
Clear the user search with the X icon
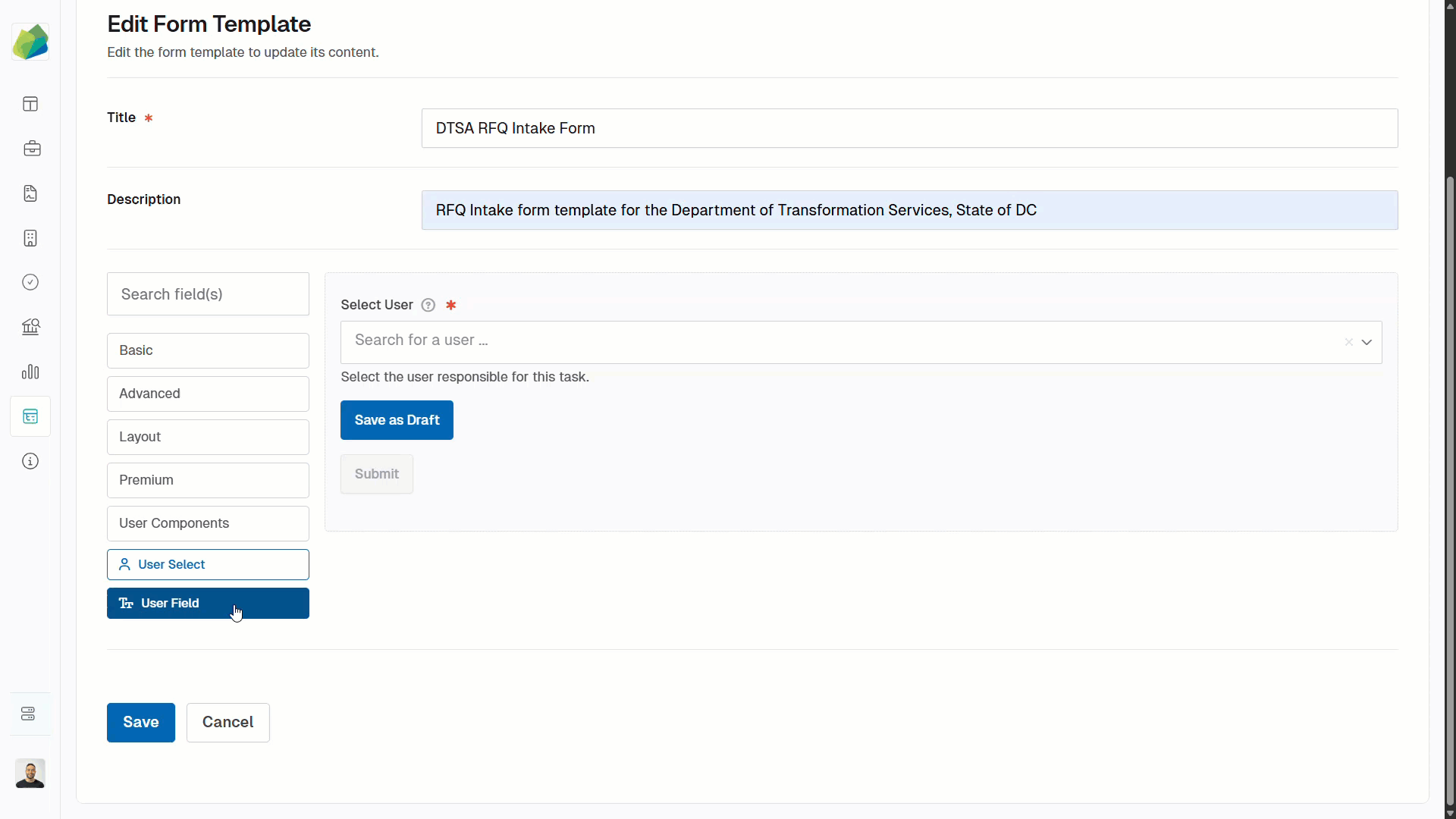click(x=1348, y=342)
